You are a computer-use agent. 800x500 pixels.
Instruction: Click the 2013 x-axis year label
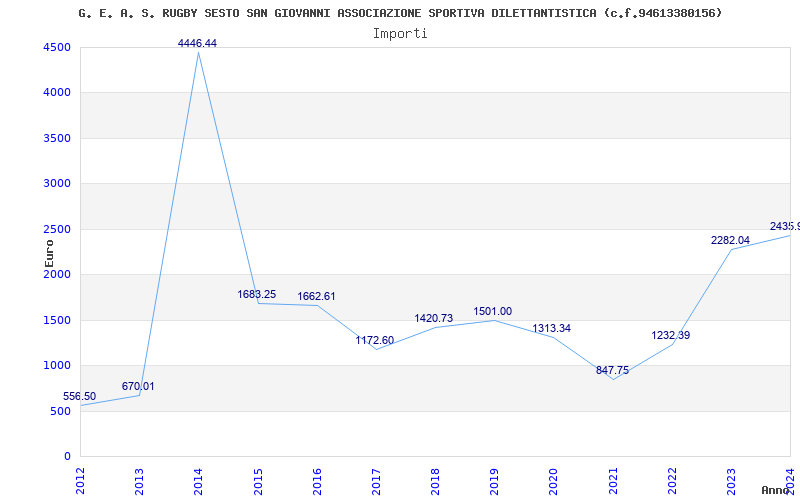pos(139,481)
